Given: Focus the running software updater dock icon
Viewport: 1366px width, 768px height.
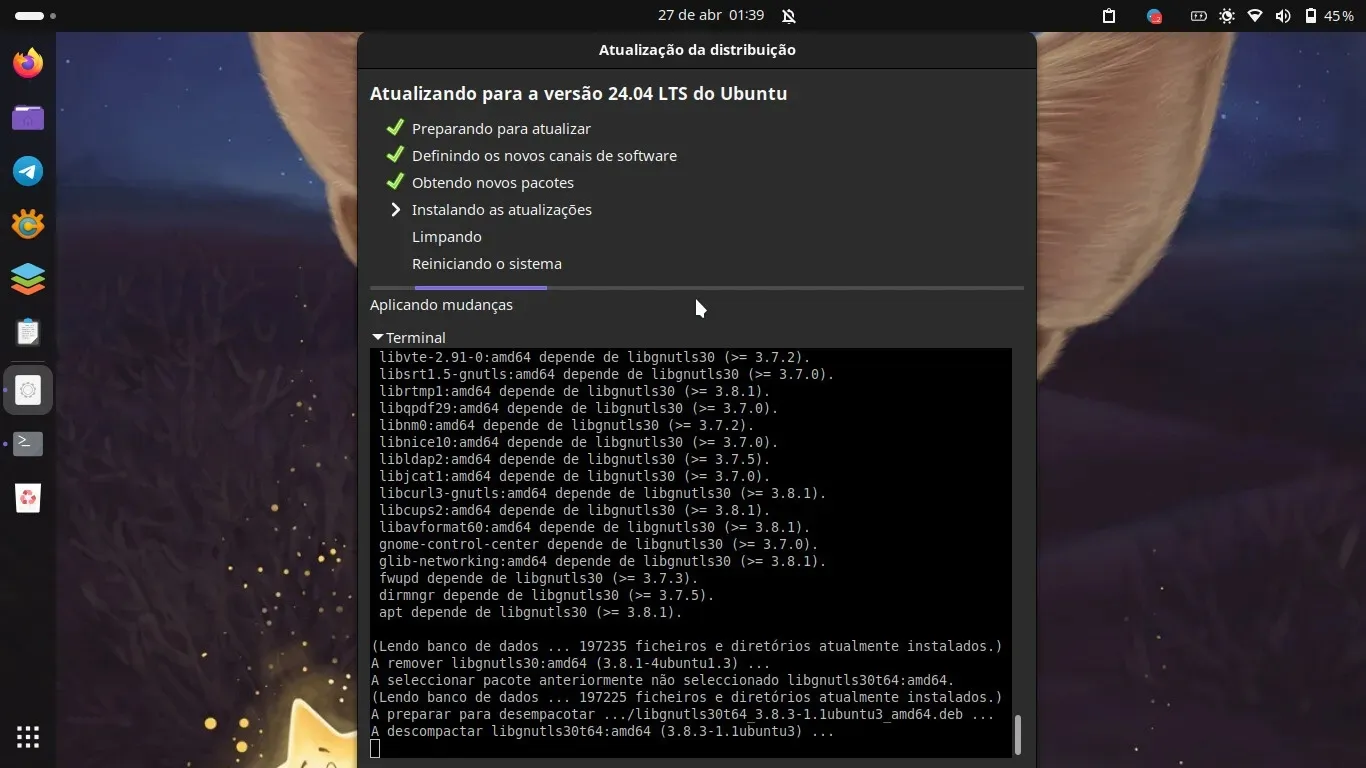Looking at the screenshot, I should 28,390.
